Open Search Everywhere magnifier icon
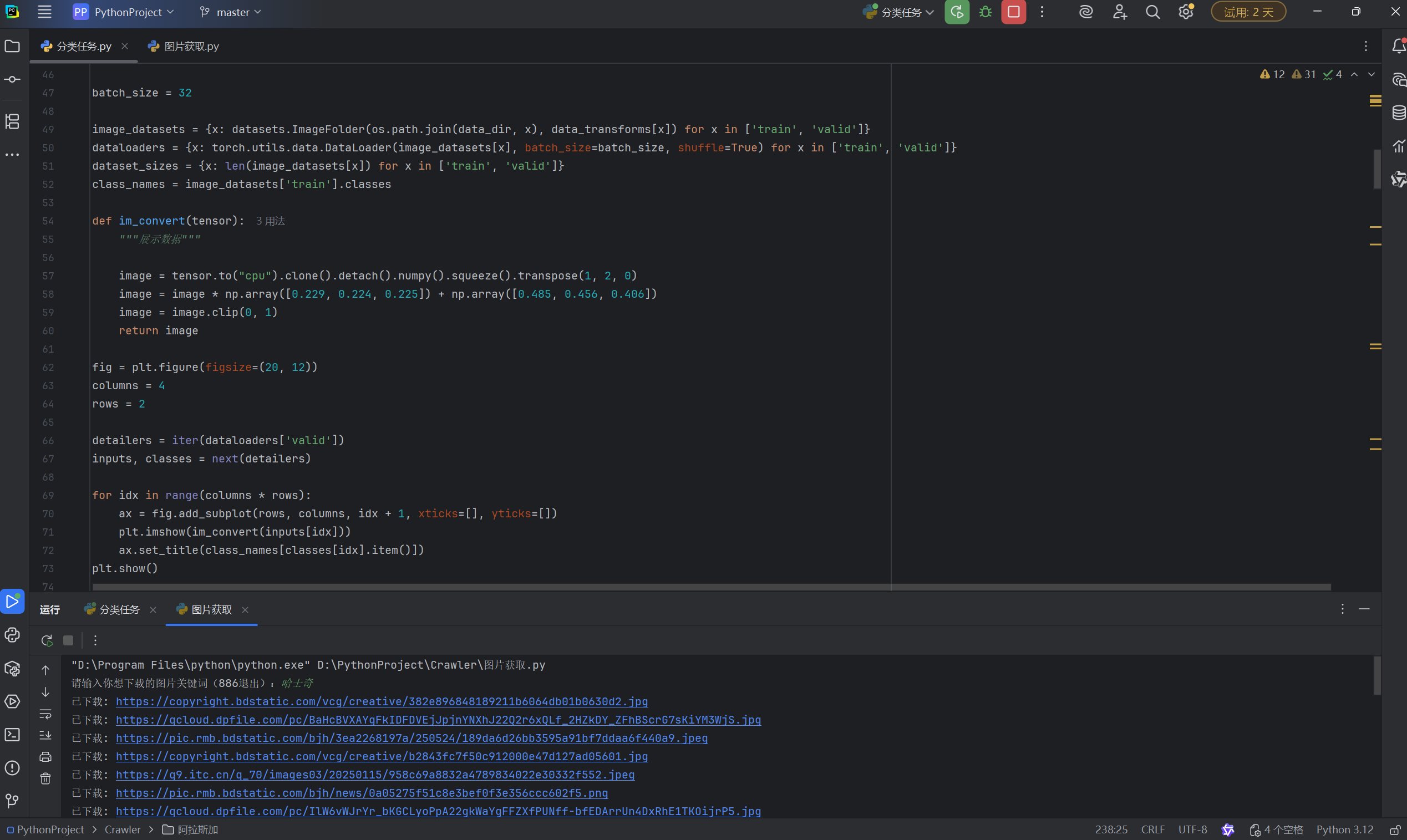 (x=1152, y=12)
